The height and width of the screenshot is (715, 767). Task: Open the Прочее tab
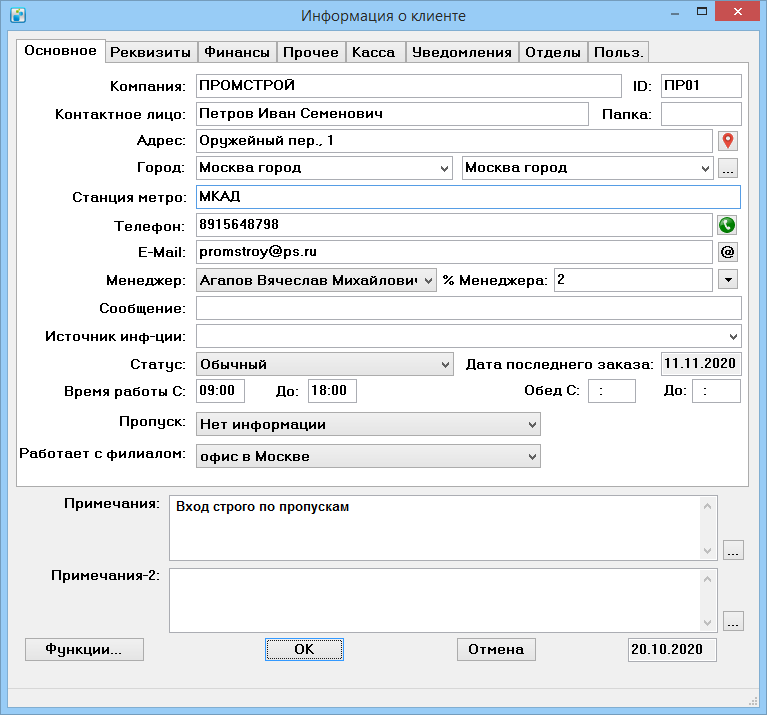pyautogui.click(x=311, y=52)
